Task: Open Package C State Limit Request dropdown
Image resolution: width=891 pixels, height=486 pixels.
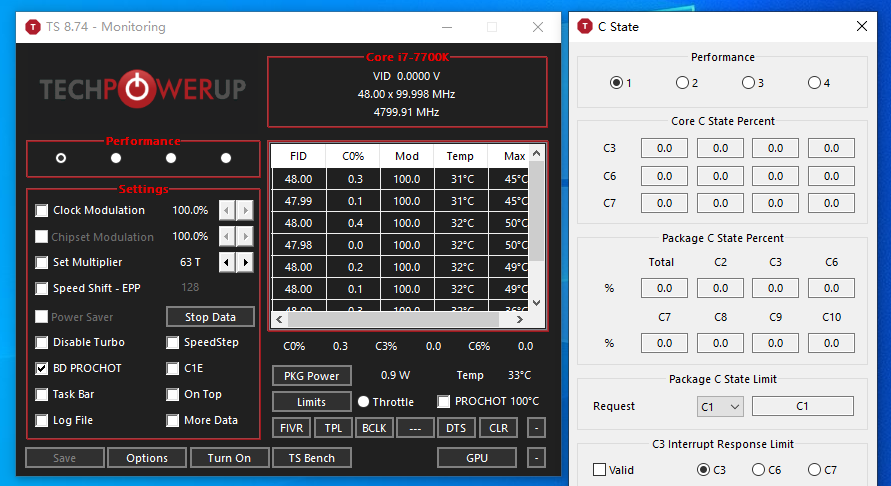Action: (x=720, y=406)
